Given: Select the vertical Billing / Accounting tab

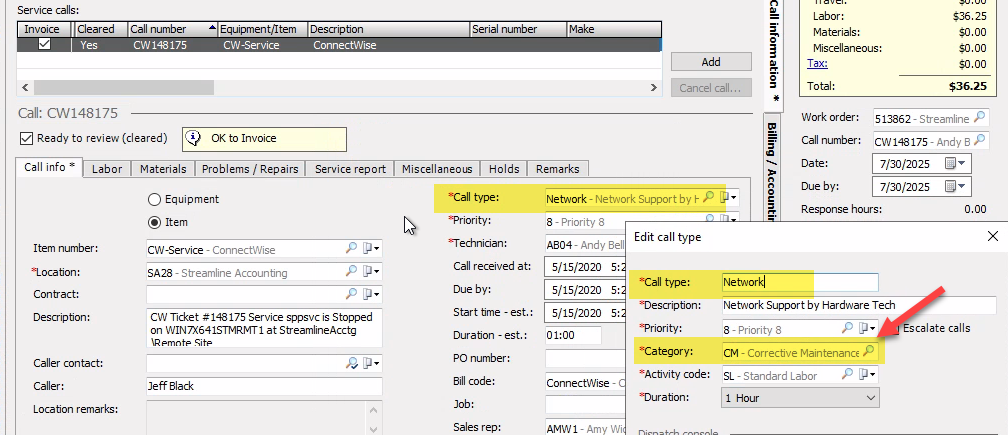Looking at the screenshot, I should [773, 169].
